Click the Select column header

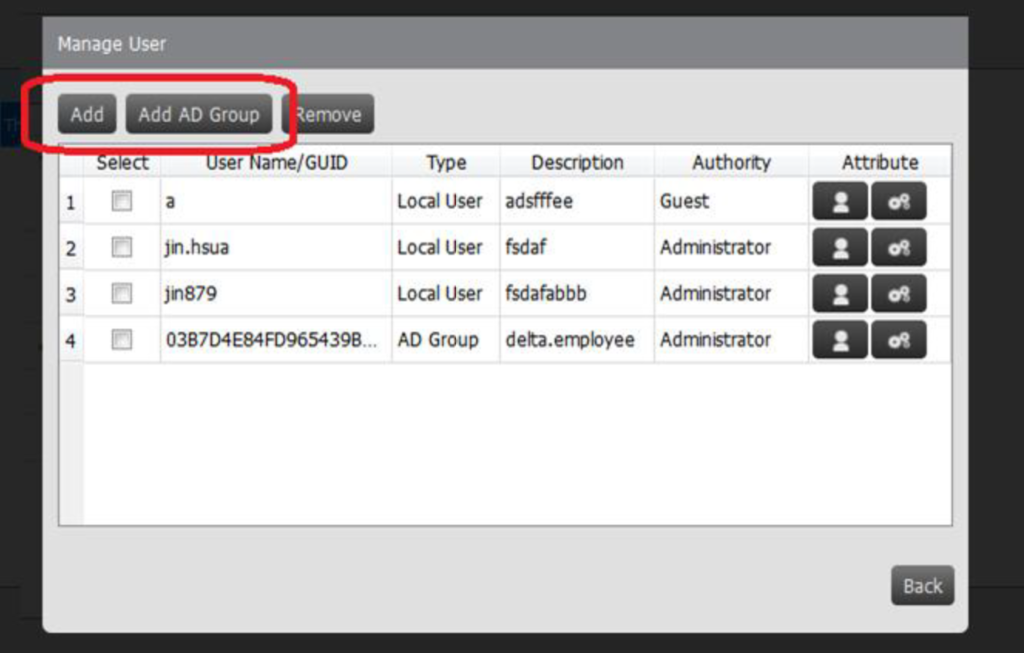(x=122, y=162)
